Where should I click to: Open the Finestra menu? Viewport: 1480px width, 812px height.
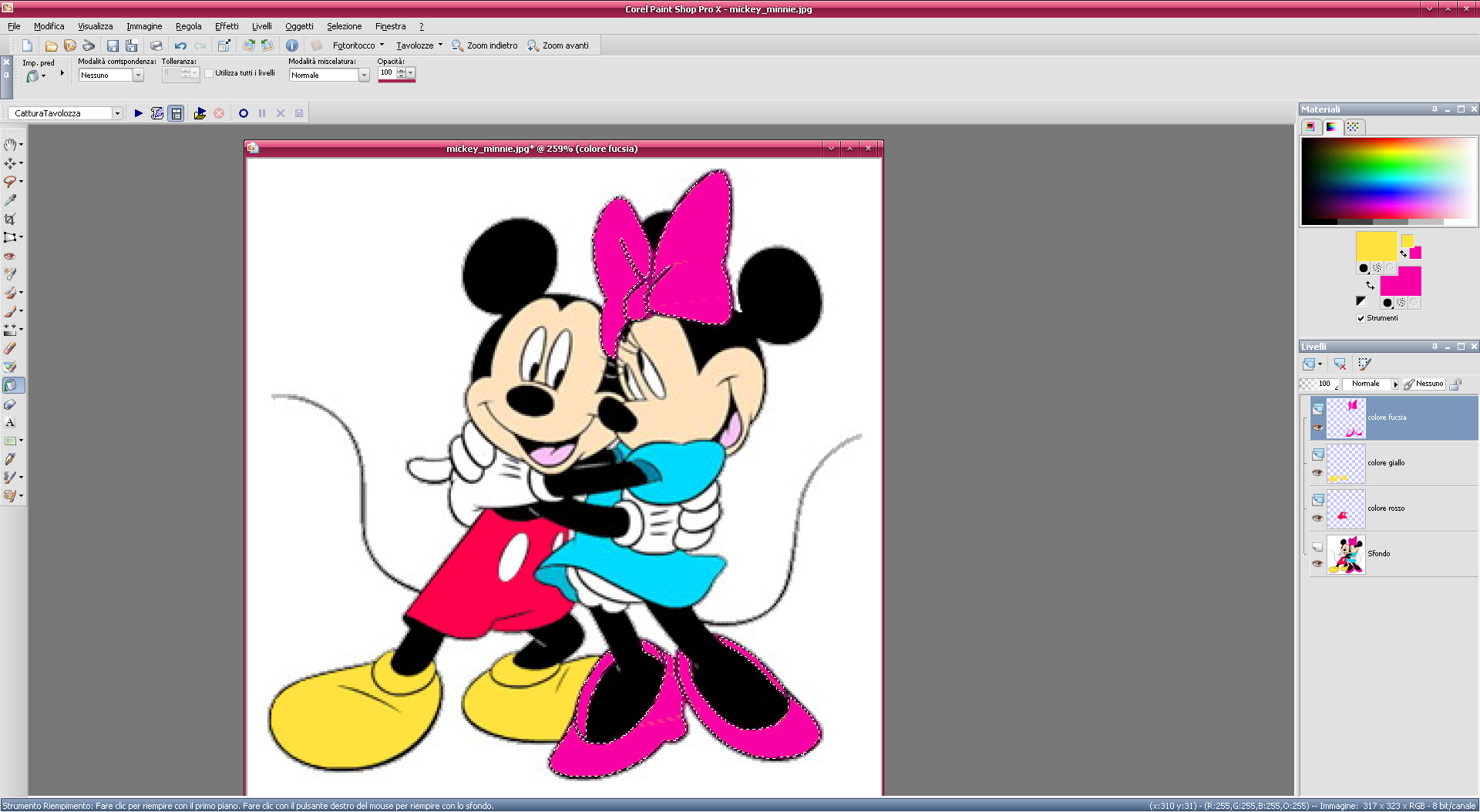(390, 26)
